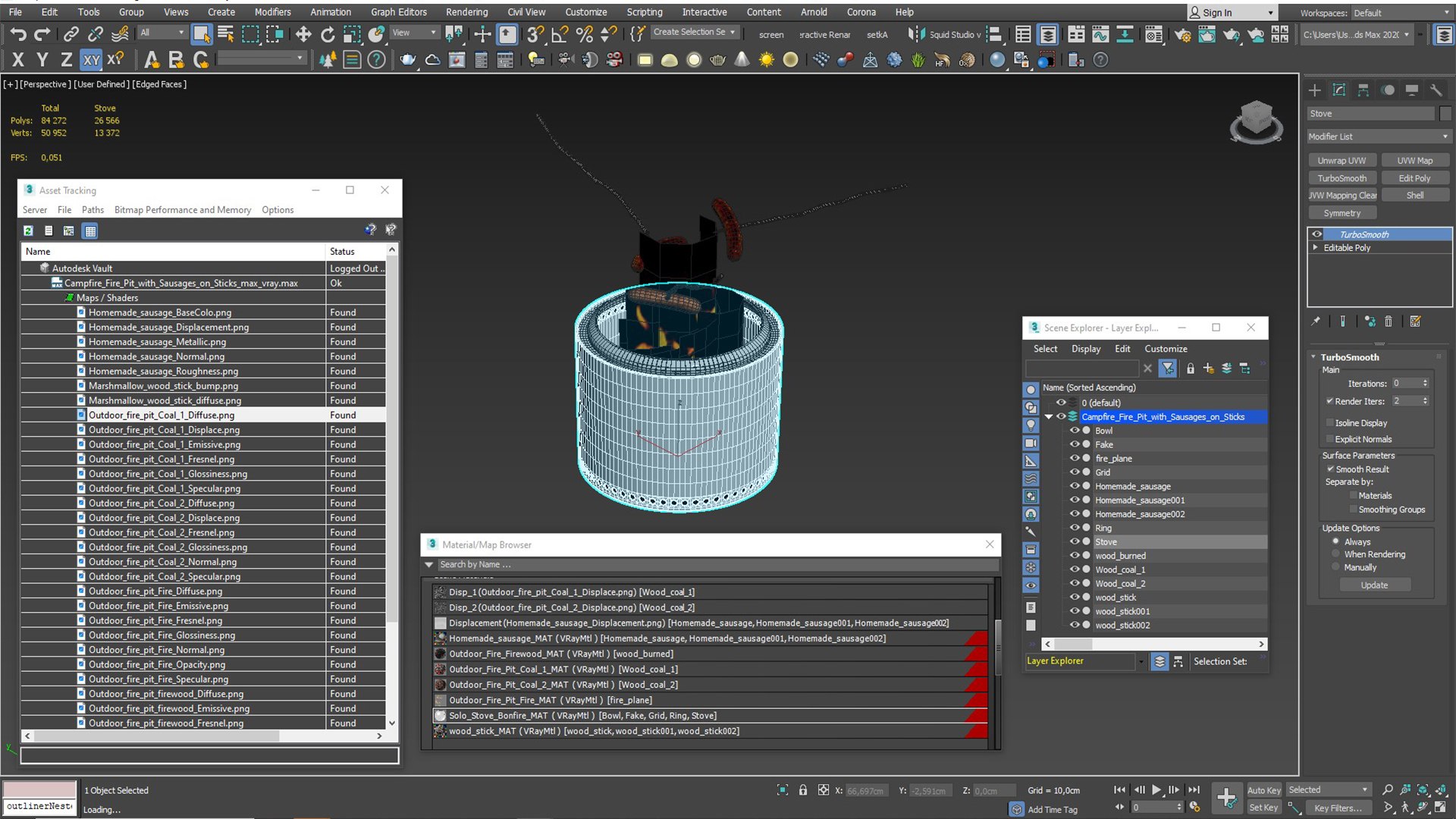The image size is (1456, 819).
Task: Open the Create tab in command panel
Action: (x=1315, y=90)
